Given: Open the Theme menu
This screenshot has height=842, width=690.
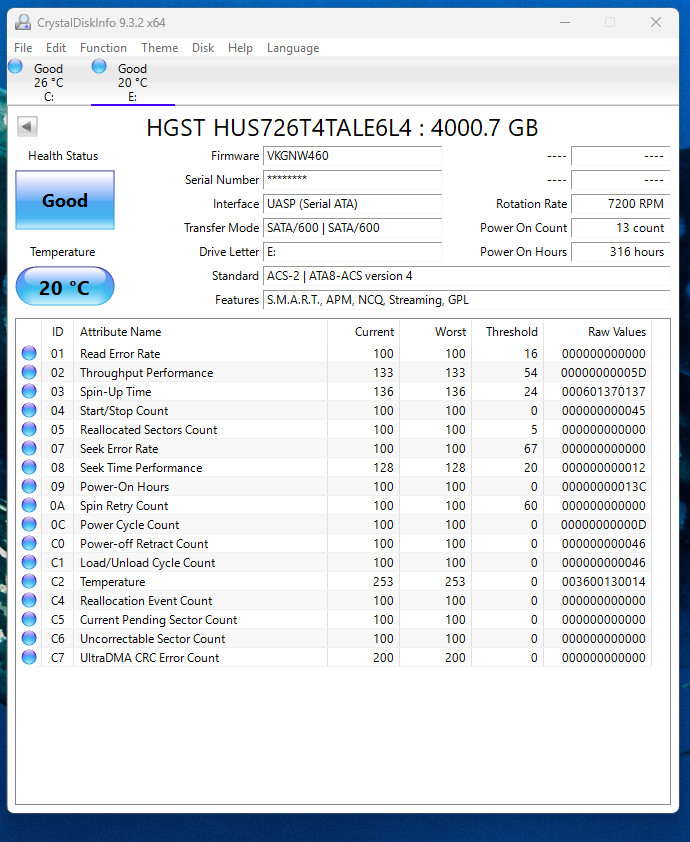Looking at the screenshot, I should [x=159, y=48].
